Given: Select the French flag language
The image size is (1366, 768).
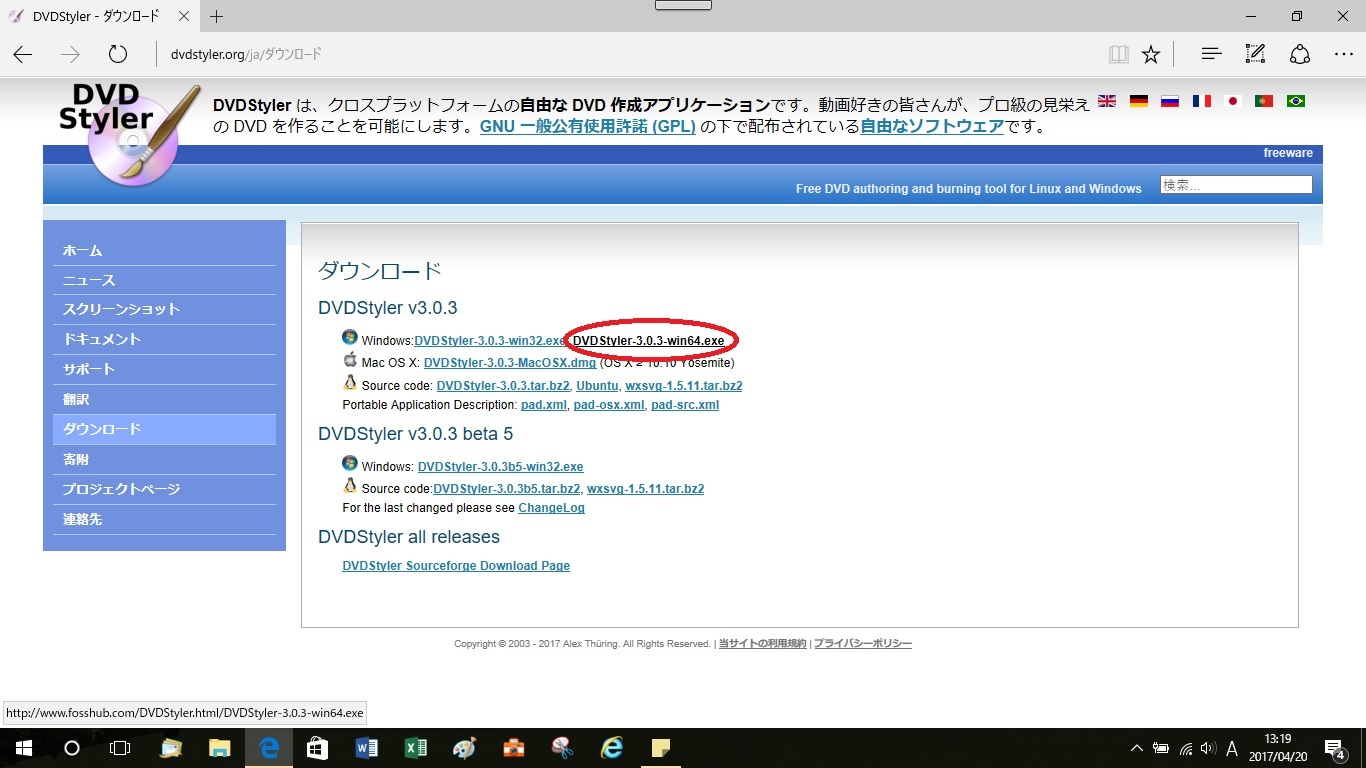Looking at the screenshot, I should (x=1201, y=101).
